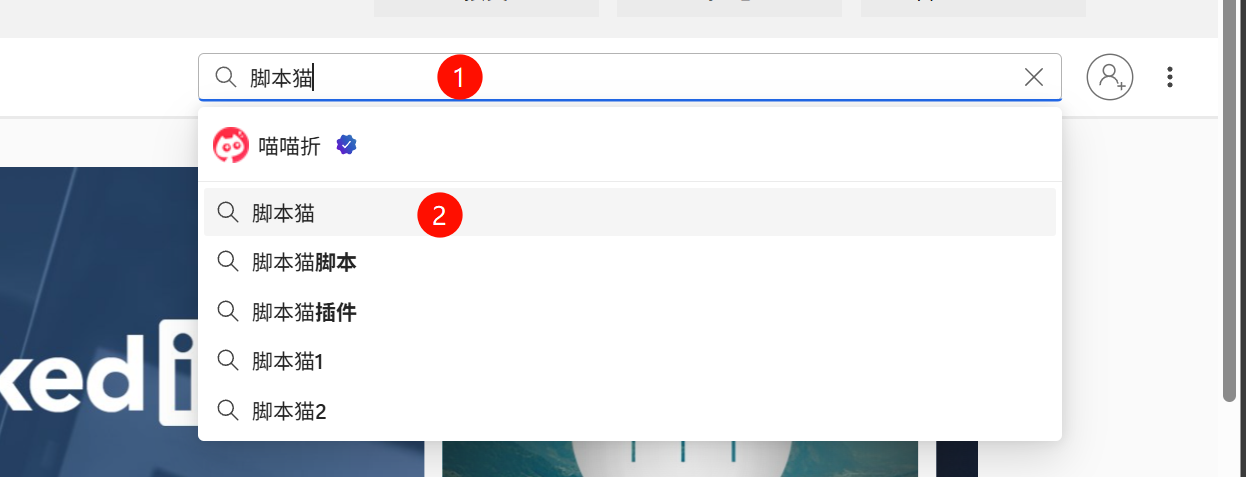This screenshot has height=477, width=1246.
Task: Click the vertical page scrollbar thumb
Action: click(1229, 200)
